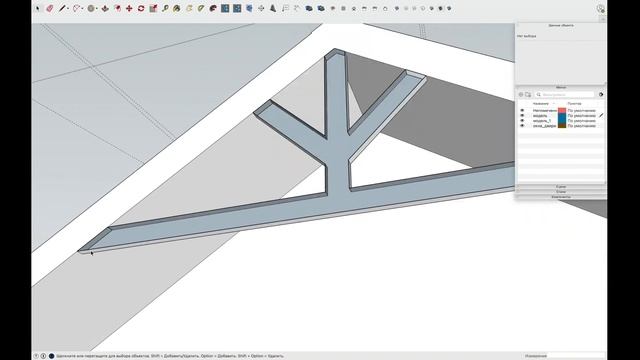Click the dark round status bar icon
This screenshot has height=360, width=640.
51,356
